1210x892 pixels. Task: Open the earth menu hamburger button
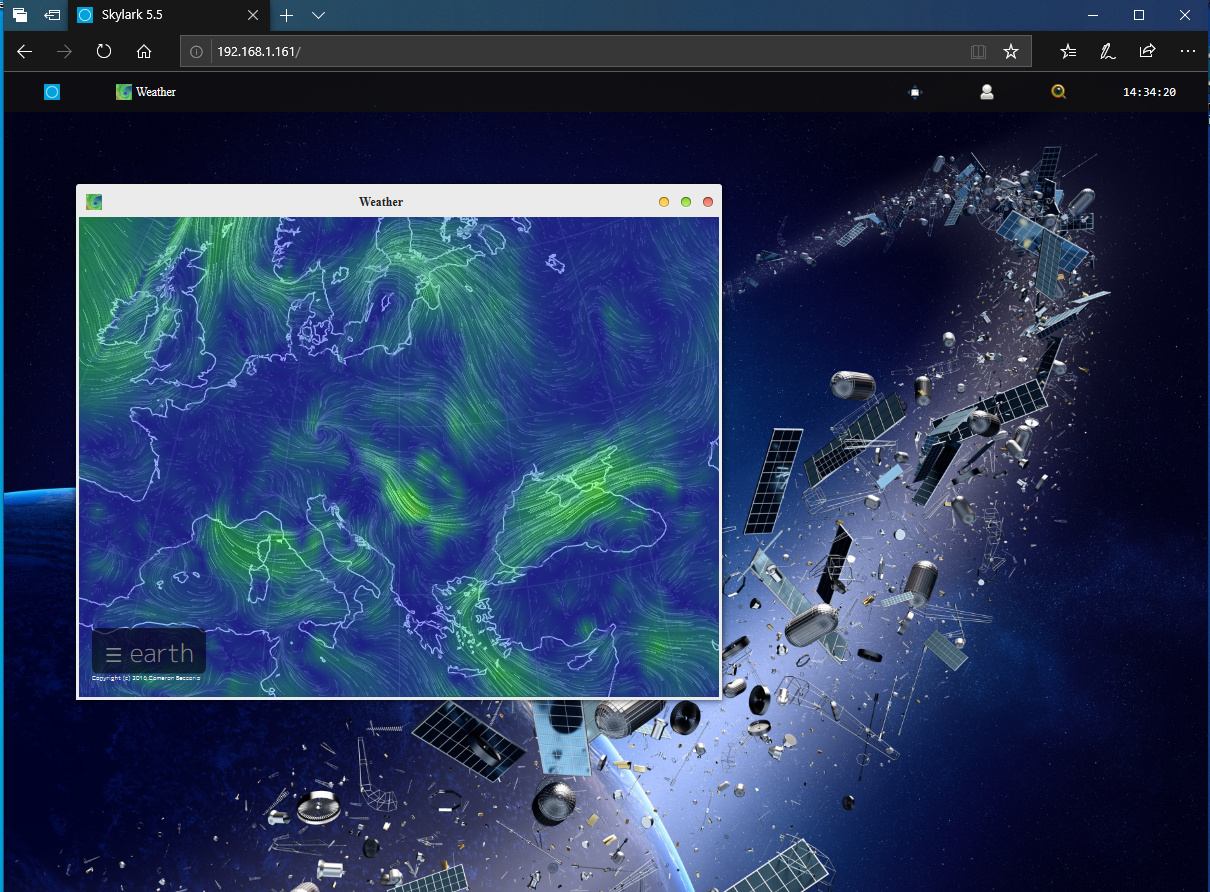coord(114,654)
